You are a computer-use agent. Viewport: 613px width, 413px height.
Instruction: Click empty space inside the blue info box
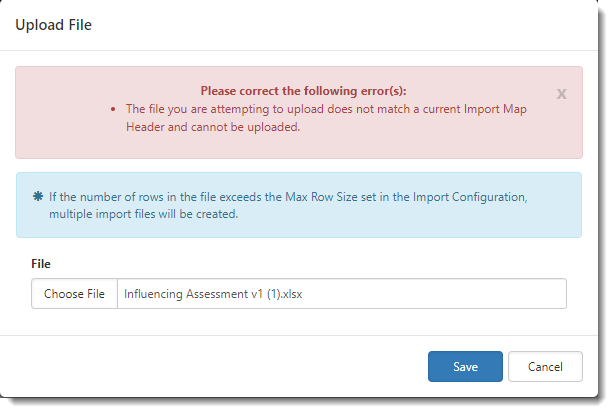(x=450, y=220)
